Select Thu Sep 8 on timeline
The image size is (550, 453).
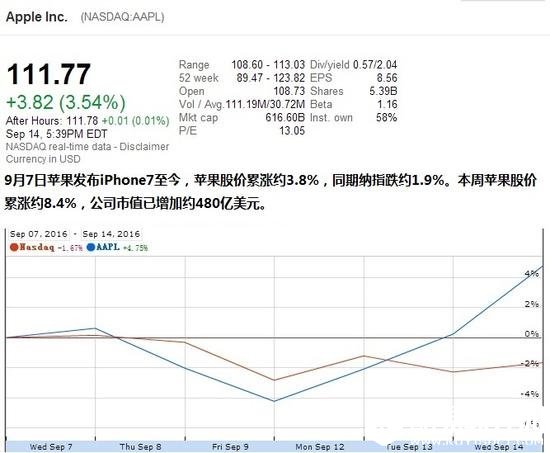[x=140, y=447]
